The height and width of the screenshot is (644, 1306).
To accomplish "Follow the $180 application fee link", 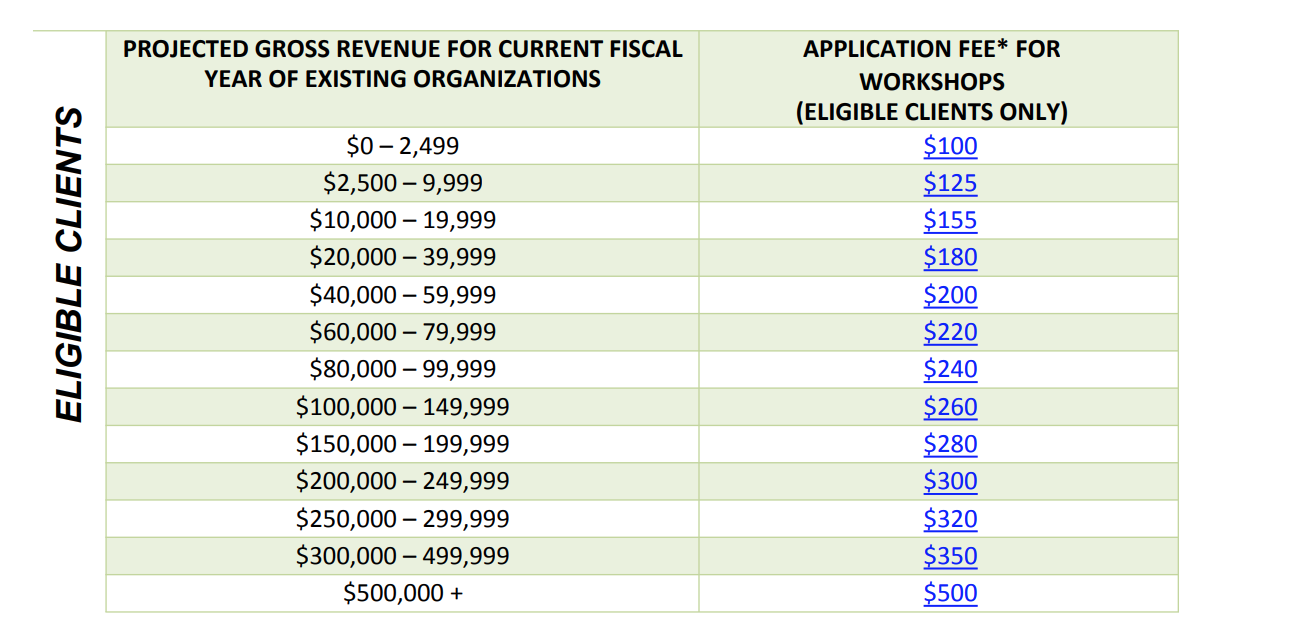I will tap(950, 257).
